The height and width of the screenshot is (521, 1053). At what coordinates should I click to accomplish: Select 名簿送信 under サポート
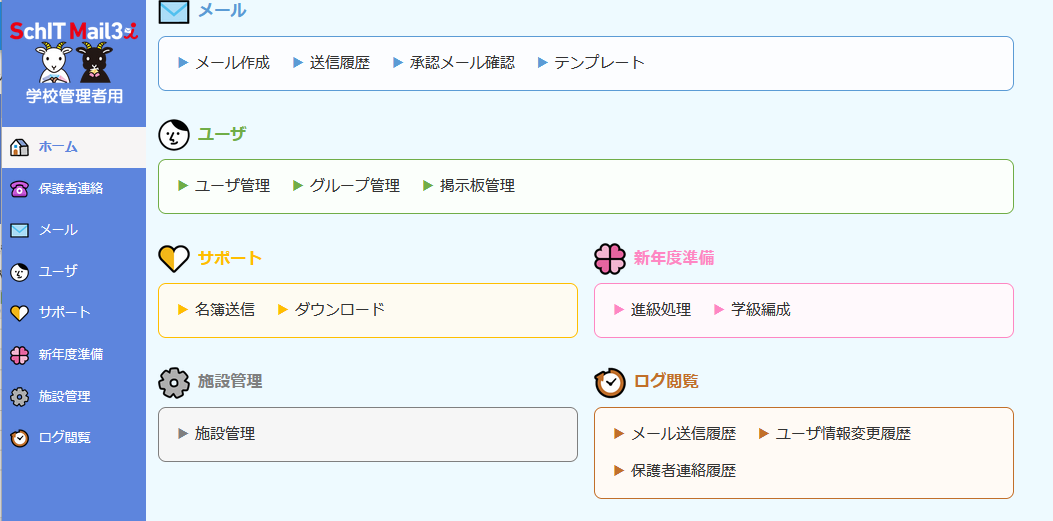224,310
